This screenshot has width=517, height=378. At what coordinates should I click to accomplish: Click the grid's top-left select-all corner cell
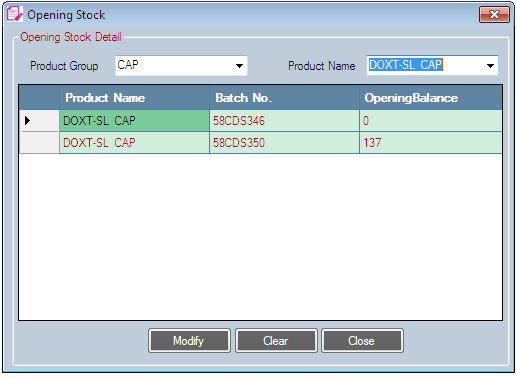(39, 98)
